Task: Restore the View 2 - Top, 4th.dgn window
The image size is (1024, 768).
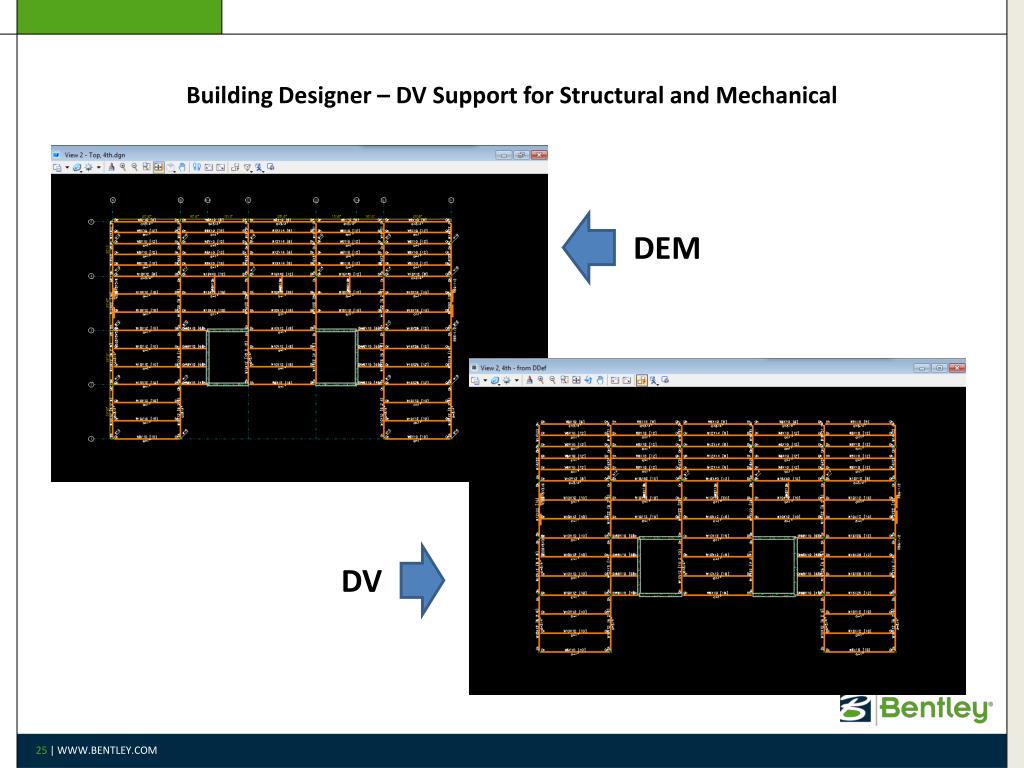Action: point(520,155)
